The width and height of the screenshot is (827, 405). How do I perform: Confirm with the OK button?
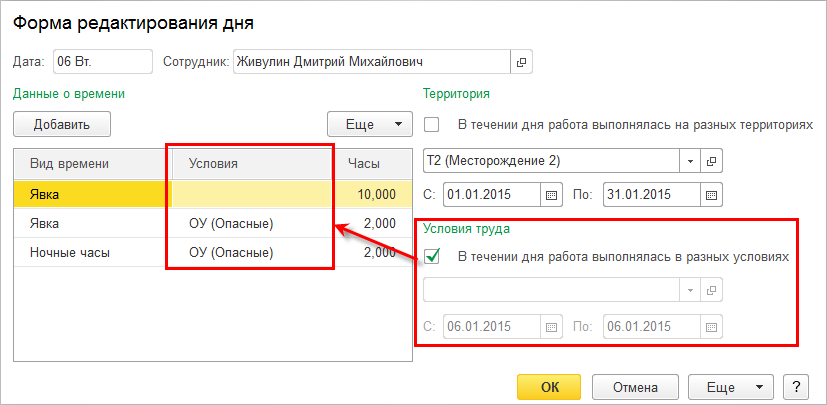[x=549, y=387]
